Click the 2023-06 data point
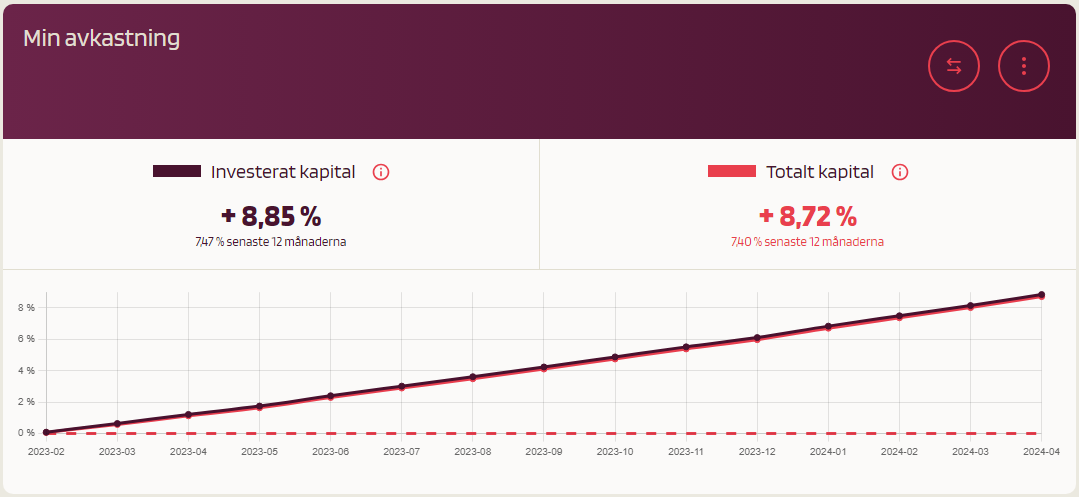1079x497 pixels. [330, 396]
